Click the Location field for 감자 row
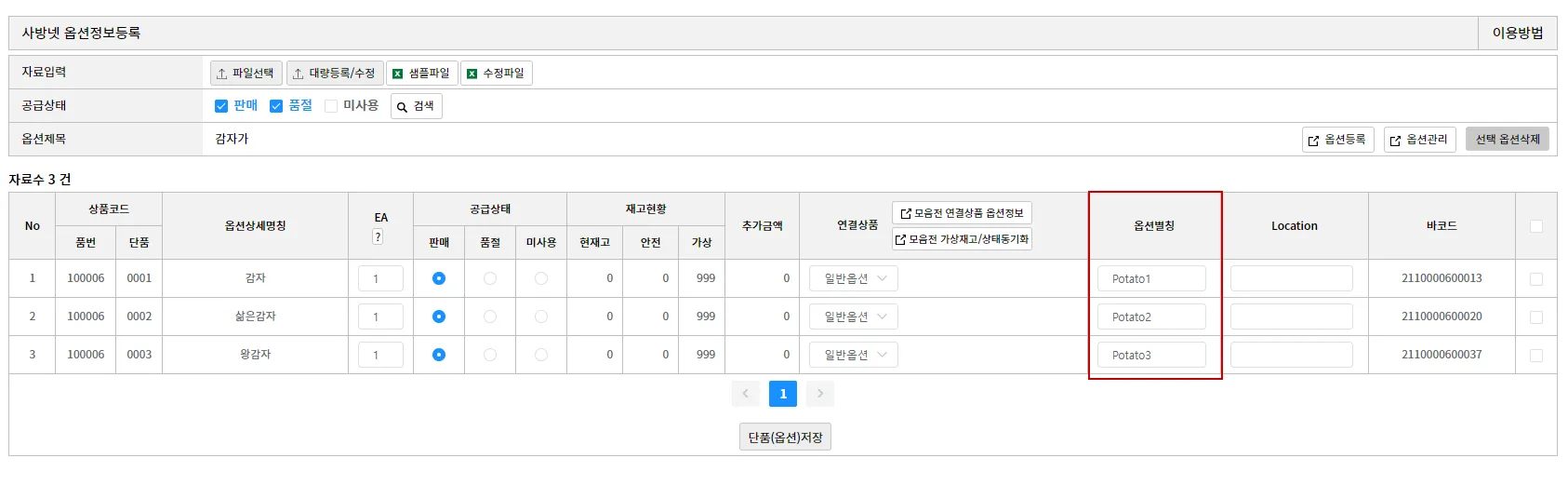The width and height of the screenshot is (1568, 485). [1292, 278]
